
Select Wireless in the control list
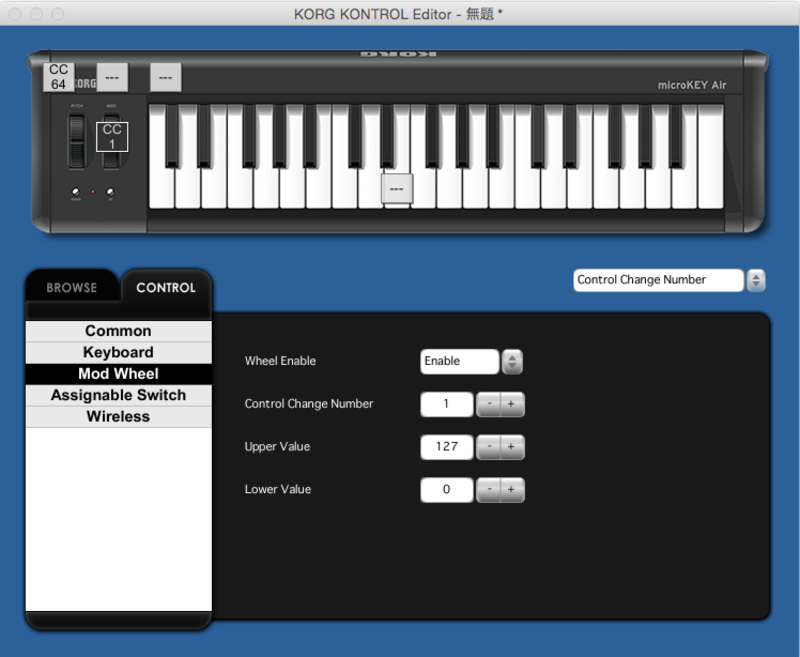(x=118, y=417)
